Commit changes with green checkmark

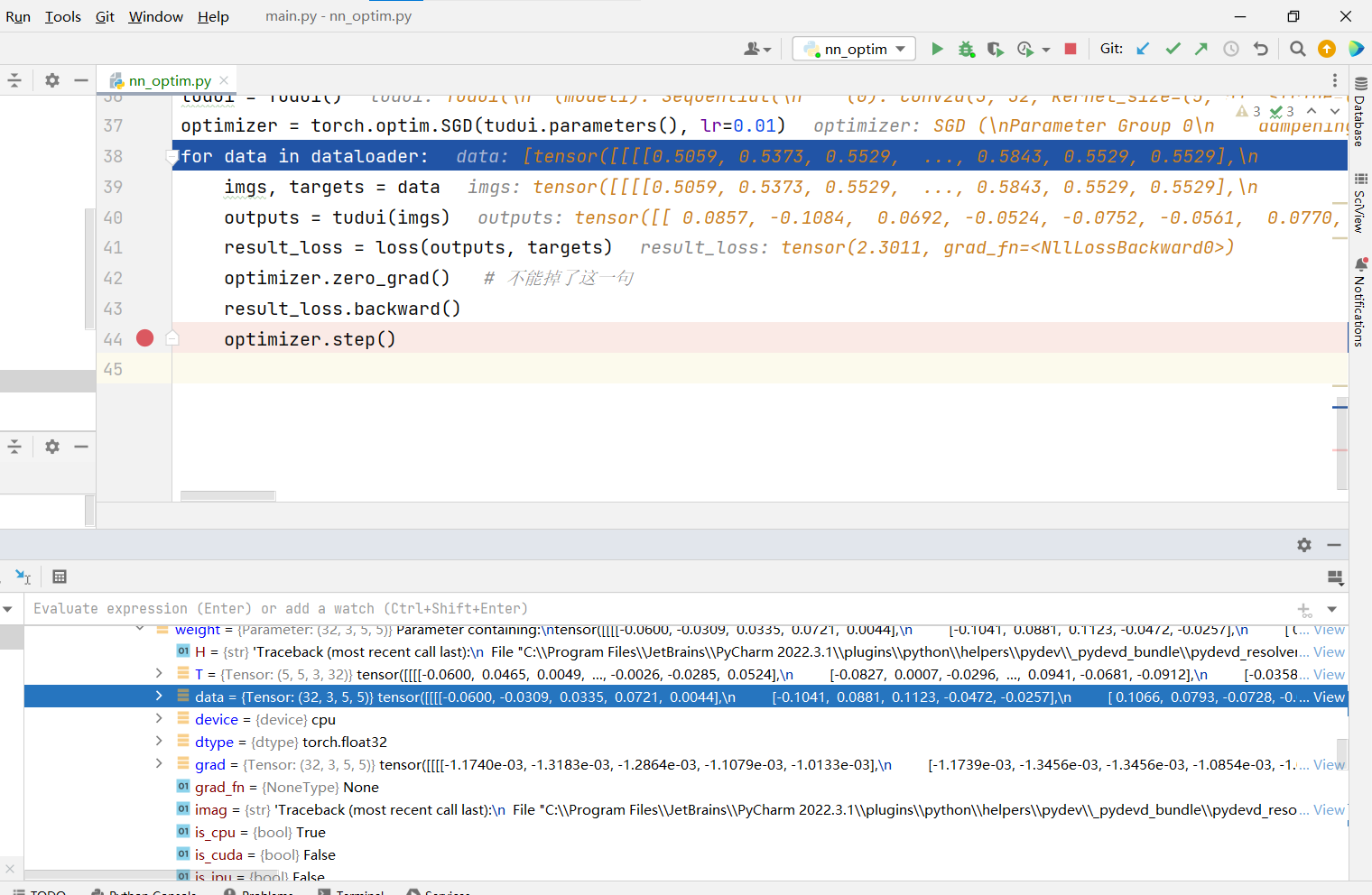[x=1173, y=49]
